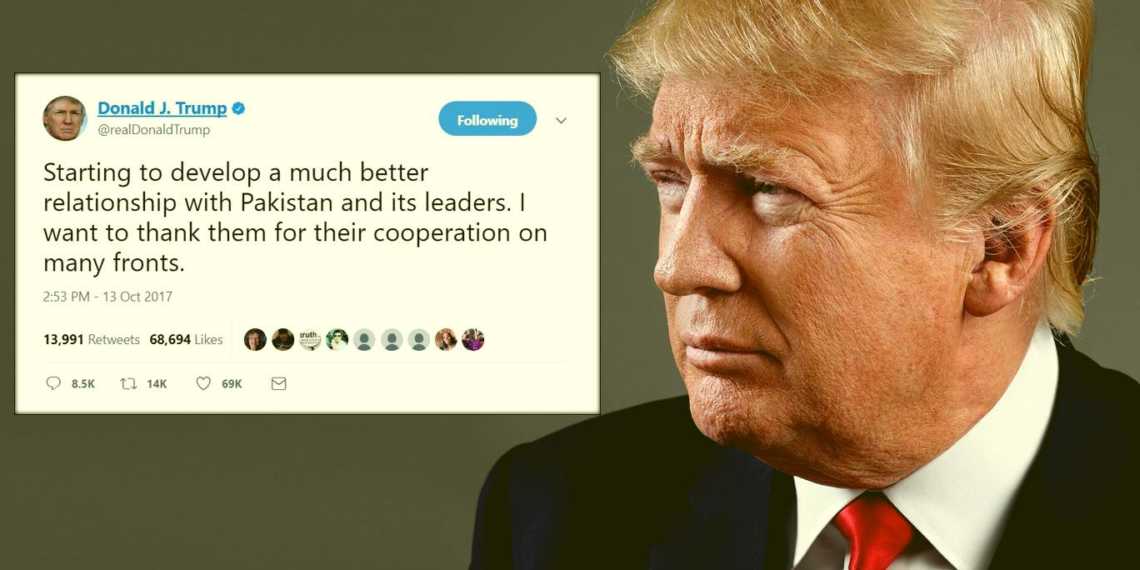This screenshot has height=570, width=1140.
Task: Click the @realDonaldTrump handle
Action: tap(153, 130)
